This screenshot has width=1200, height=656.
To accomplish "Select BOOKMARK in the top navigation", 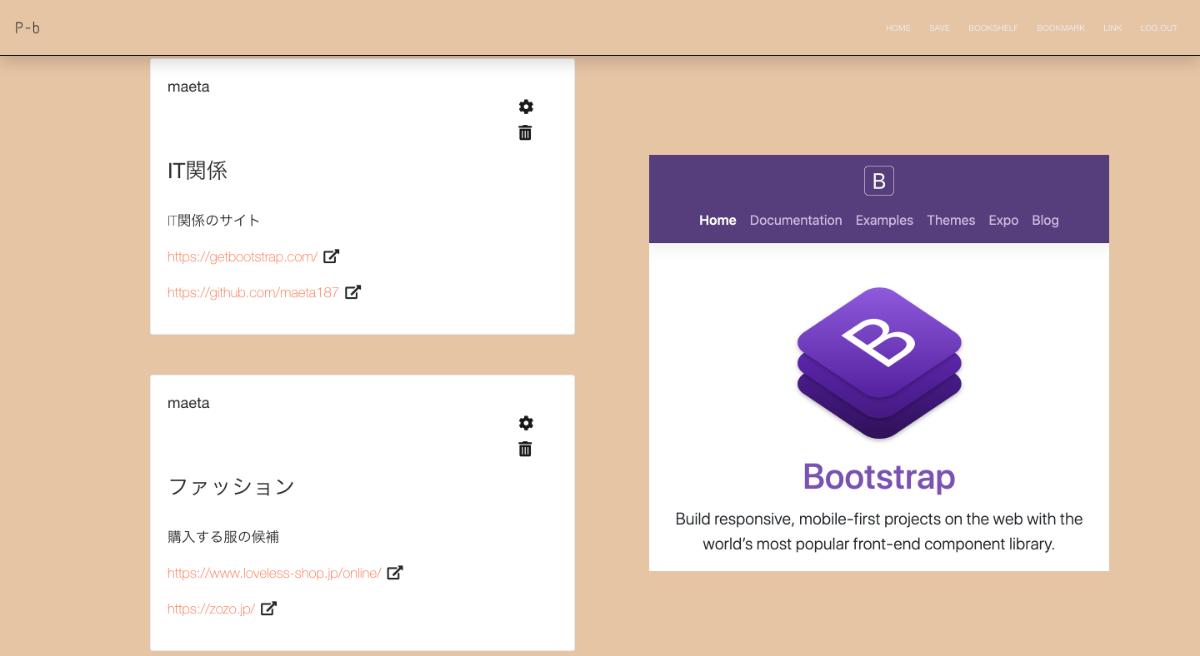I will [1060, 28].
